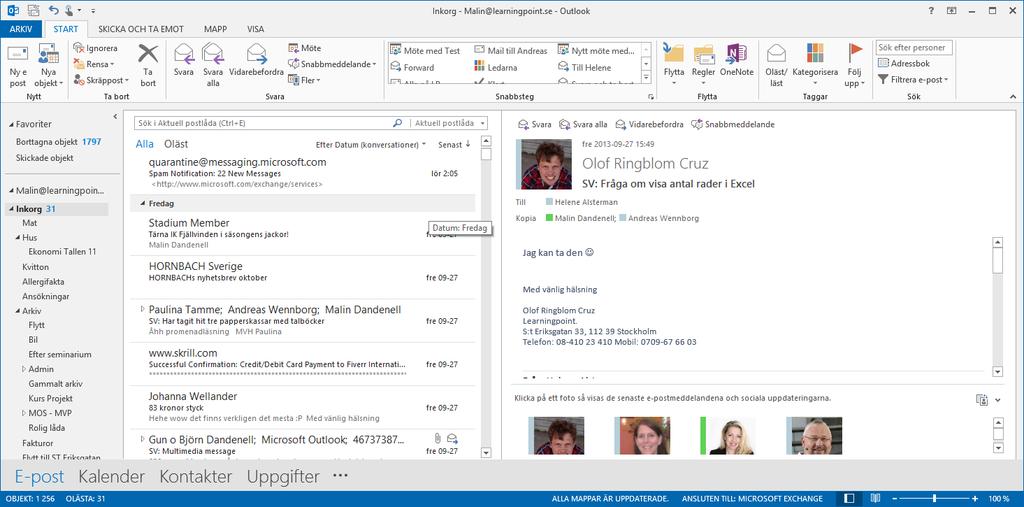Open the Aktuell postlåda scope dropdown

coord(450,123)
